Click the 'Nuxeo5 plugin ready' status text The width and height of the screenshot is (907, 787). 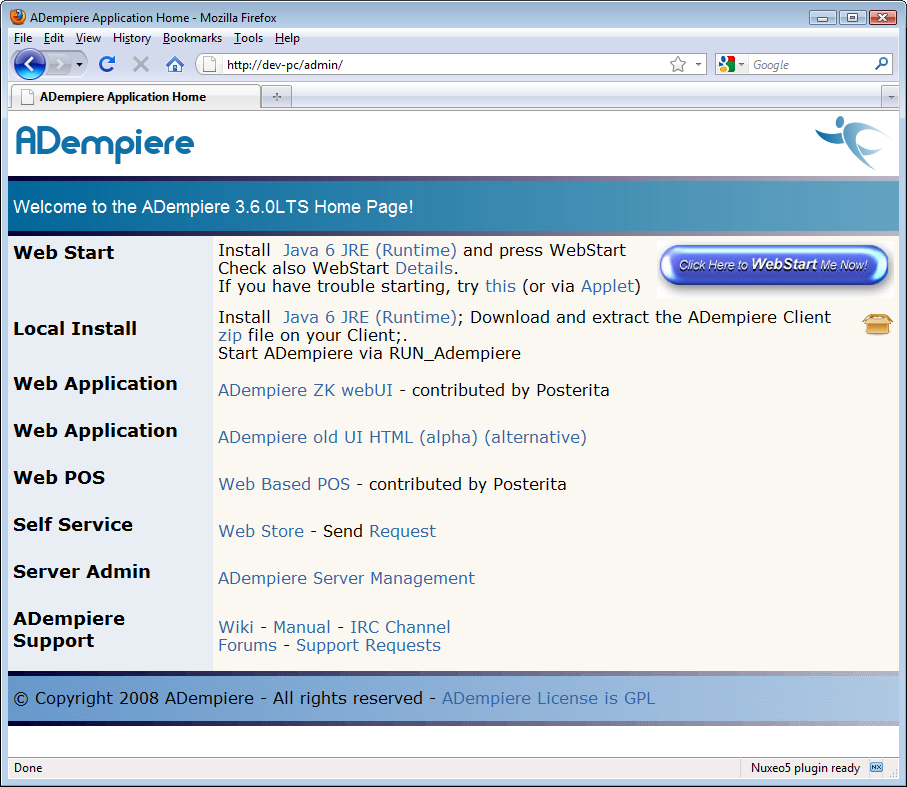coord(805,768)
